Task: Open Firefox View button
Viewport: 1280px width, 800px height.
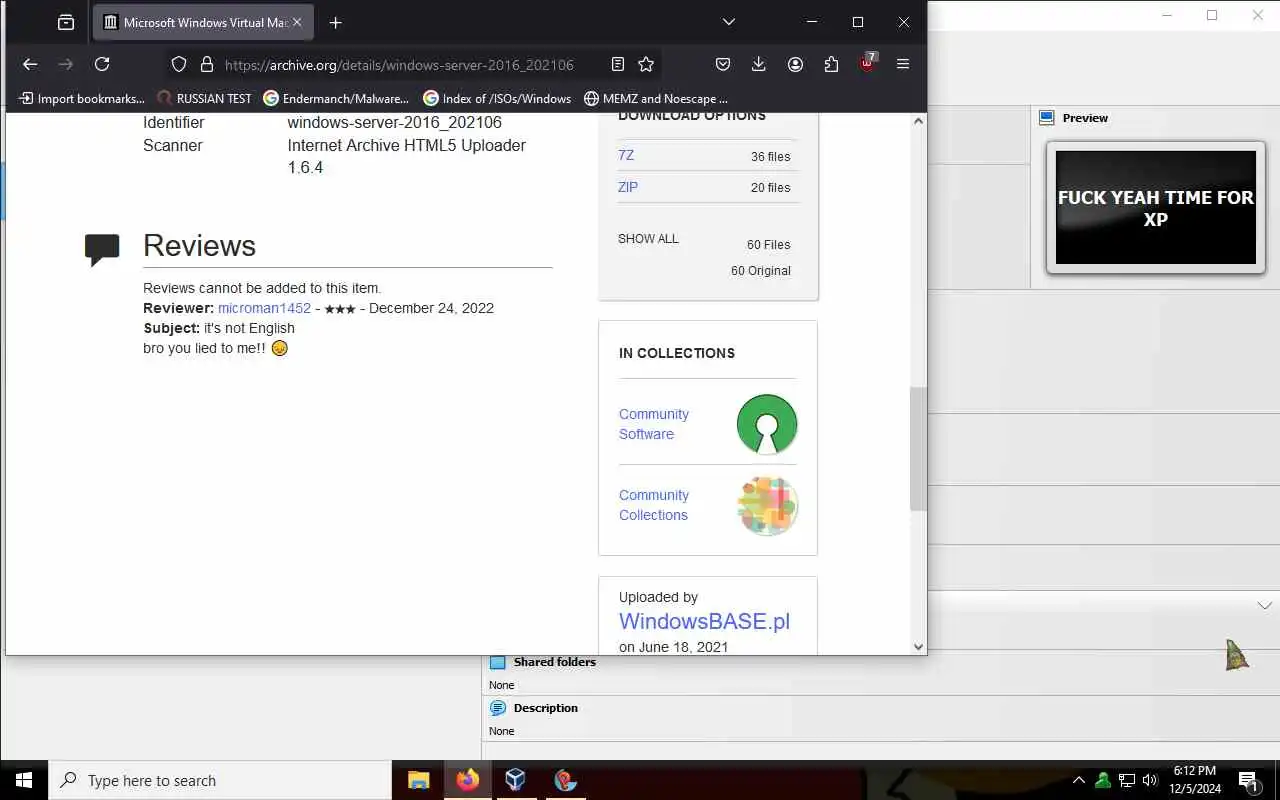Action: pyautogui.click(x=66, y=22)
